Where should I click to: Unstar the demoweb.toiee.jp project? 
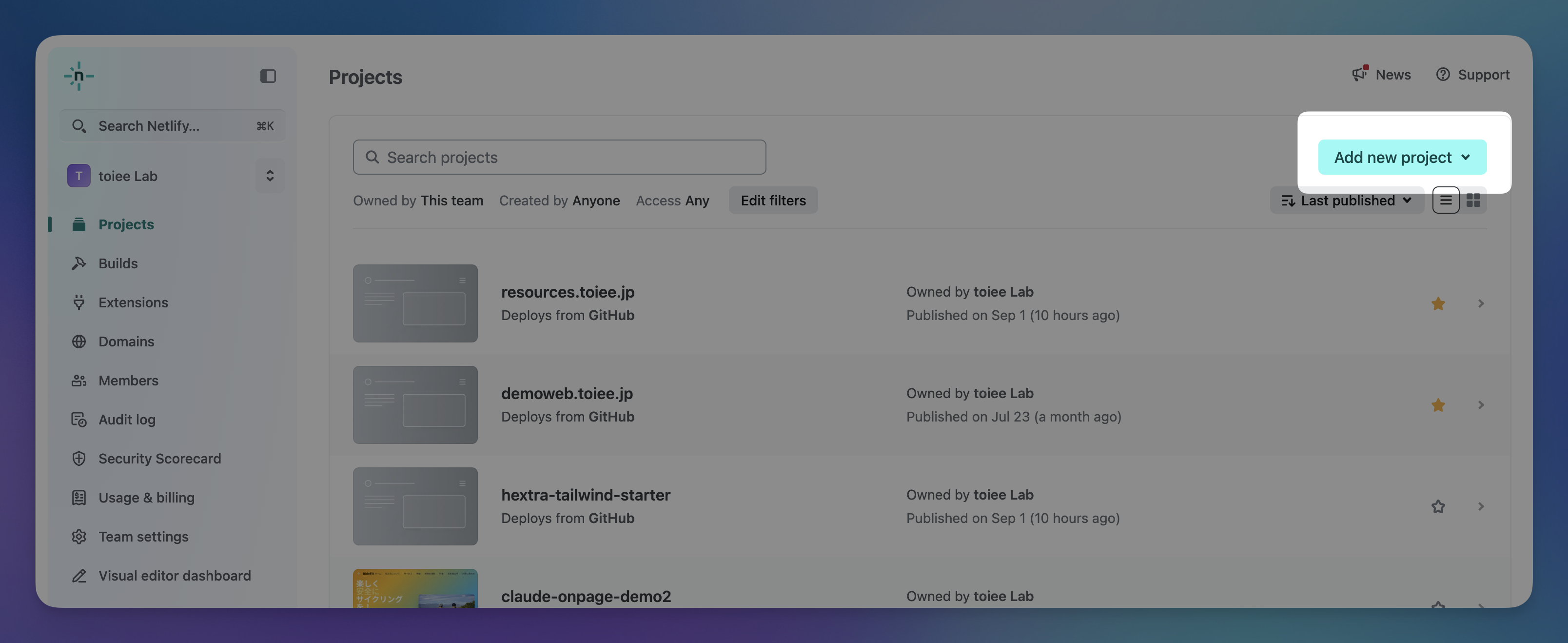tap(1438, 405)
